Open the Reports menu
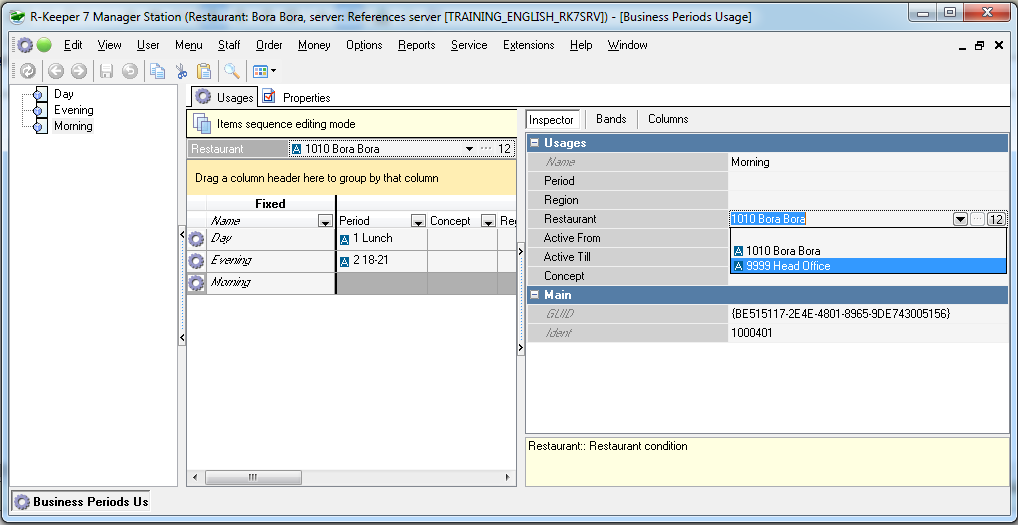 416,45
